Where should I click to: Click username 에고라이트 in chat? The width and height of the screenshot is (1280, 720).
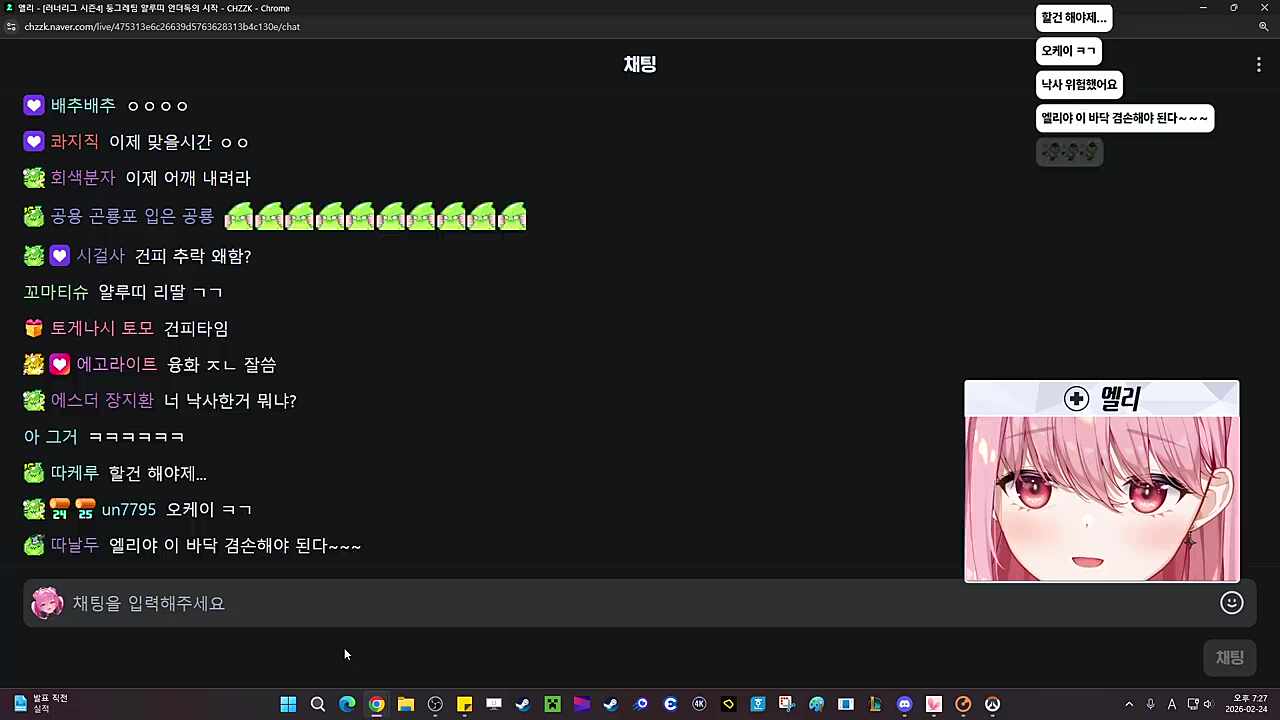pos(116,365)
